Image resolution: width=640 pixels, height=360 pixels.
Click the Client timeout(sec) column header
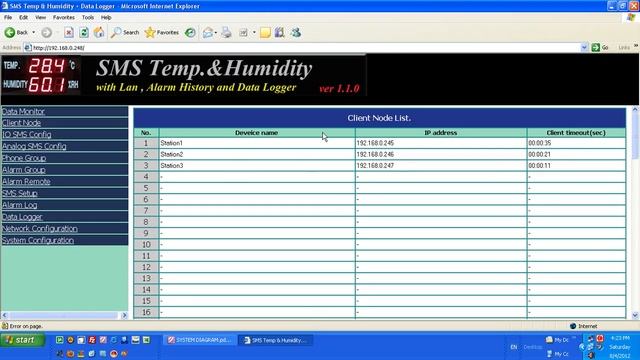[x=576, y=133]
